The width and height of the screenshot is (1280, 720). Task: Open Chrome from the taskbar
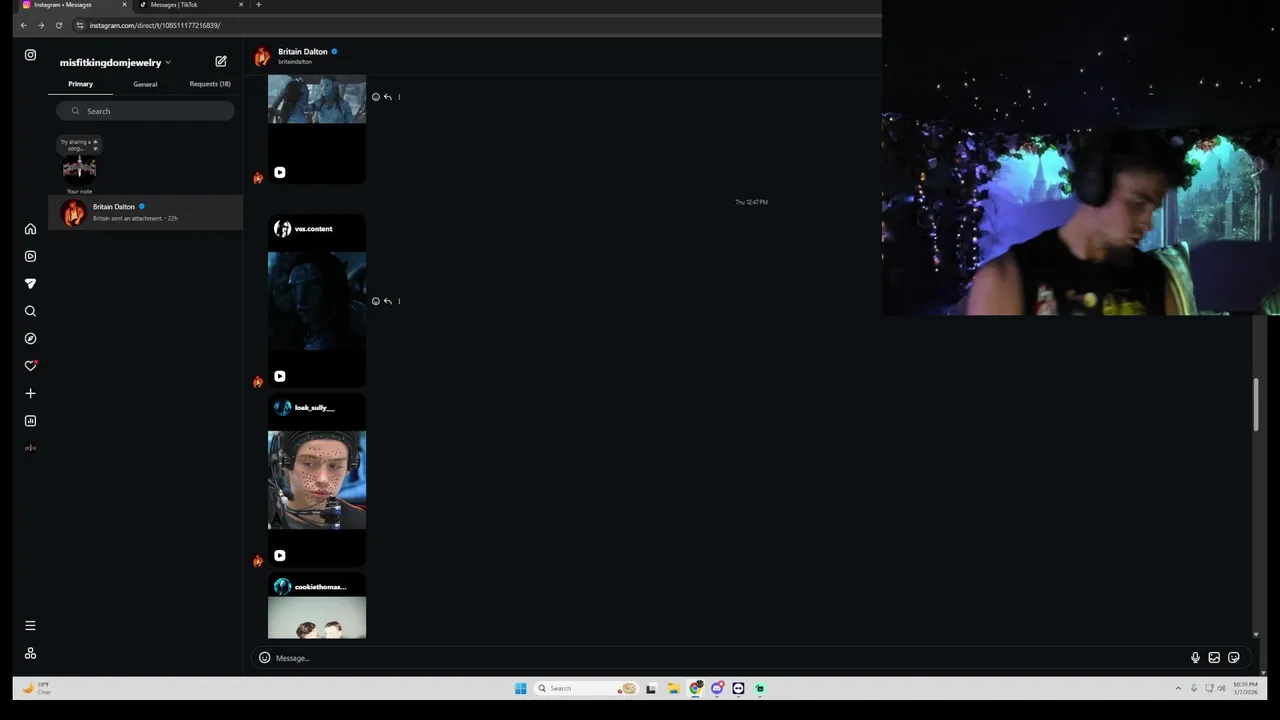point(695,688)
